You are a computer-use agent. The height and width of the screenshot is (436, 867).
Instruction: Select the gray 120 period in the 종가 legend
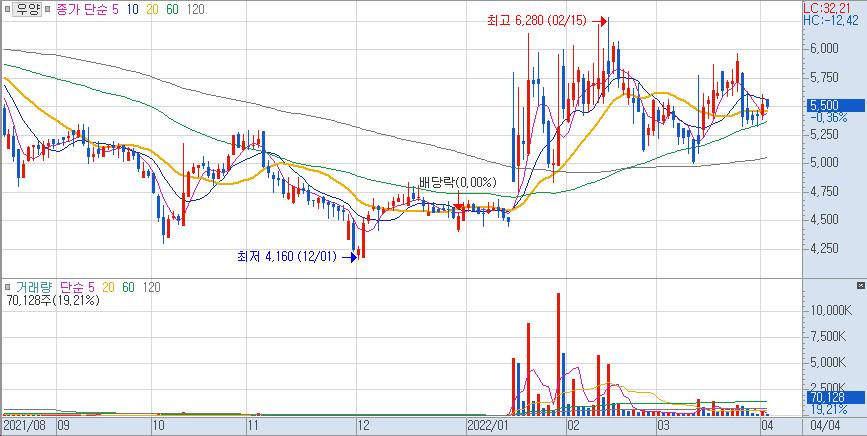[195, 10]
